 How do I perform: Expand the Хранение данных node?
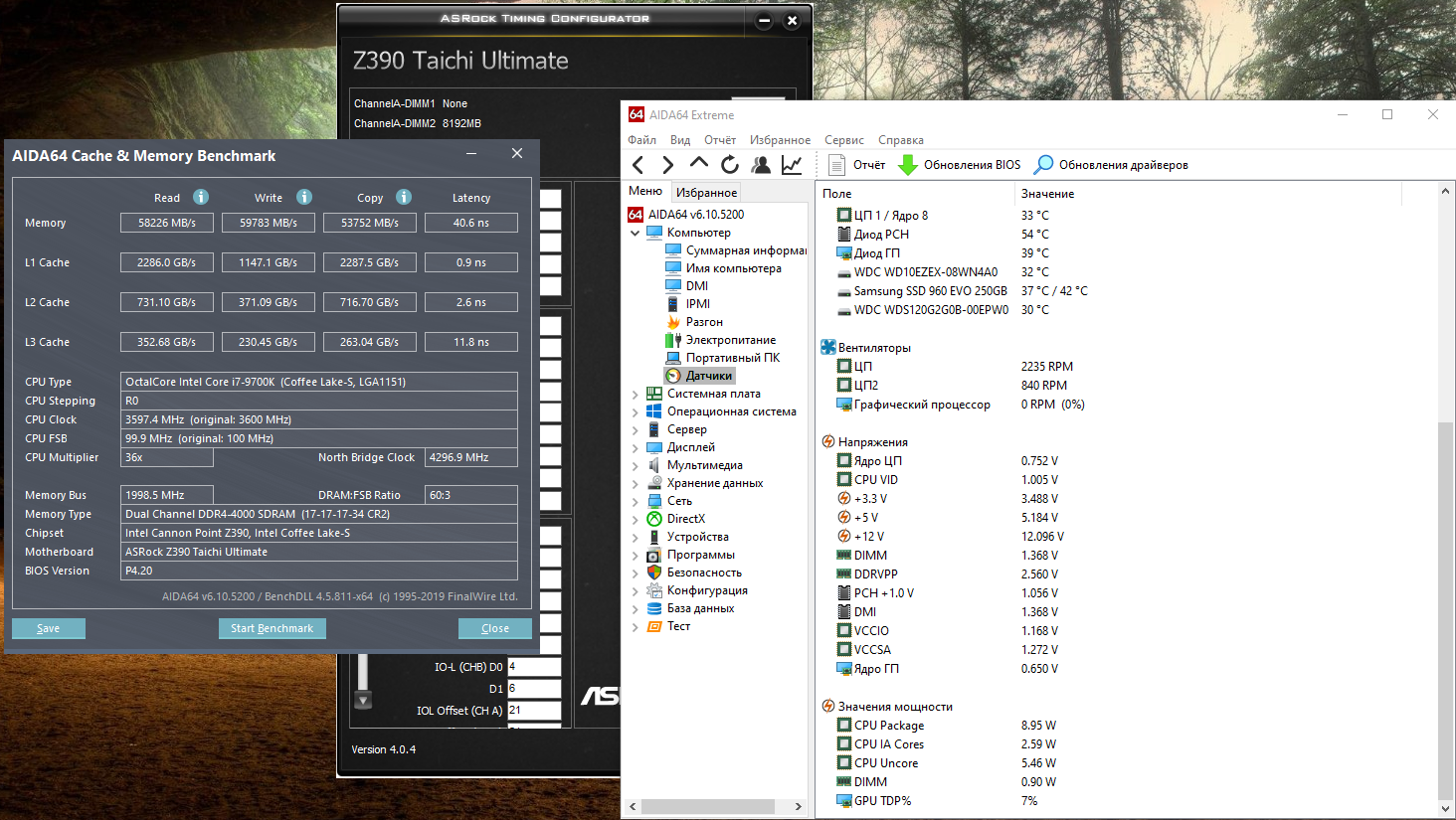coord(635,483)
